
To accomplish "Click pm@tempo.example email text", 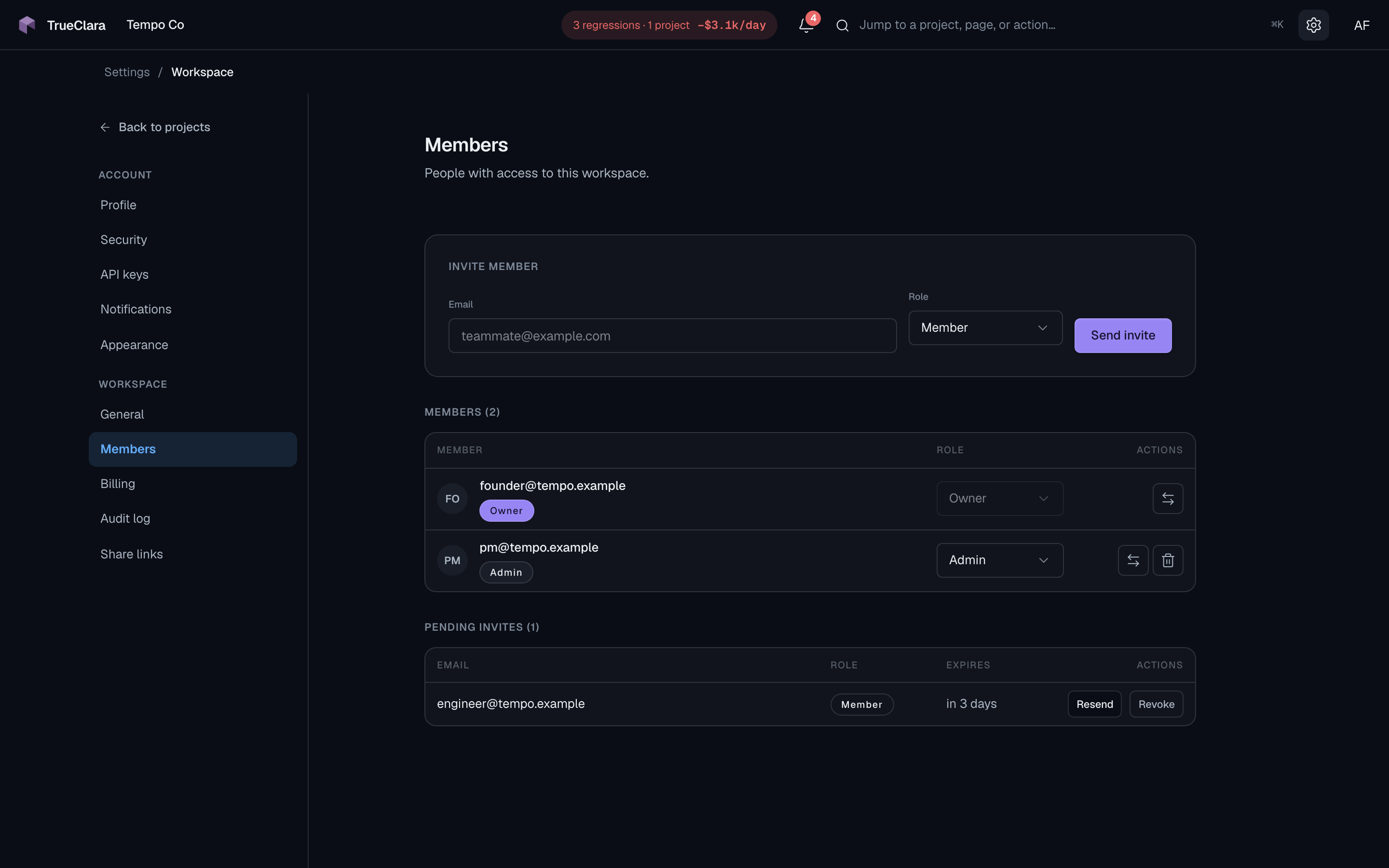I will (x=538, y=548).
